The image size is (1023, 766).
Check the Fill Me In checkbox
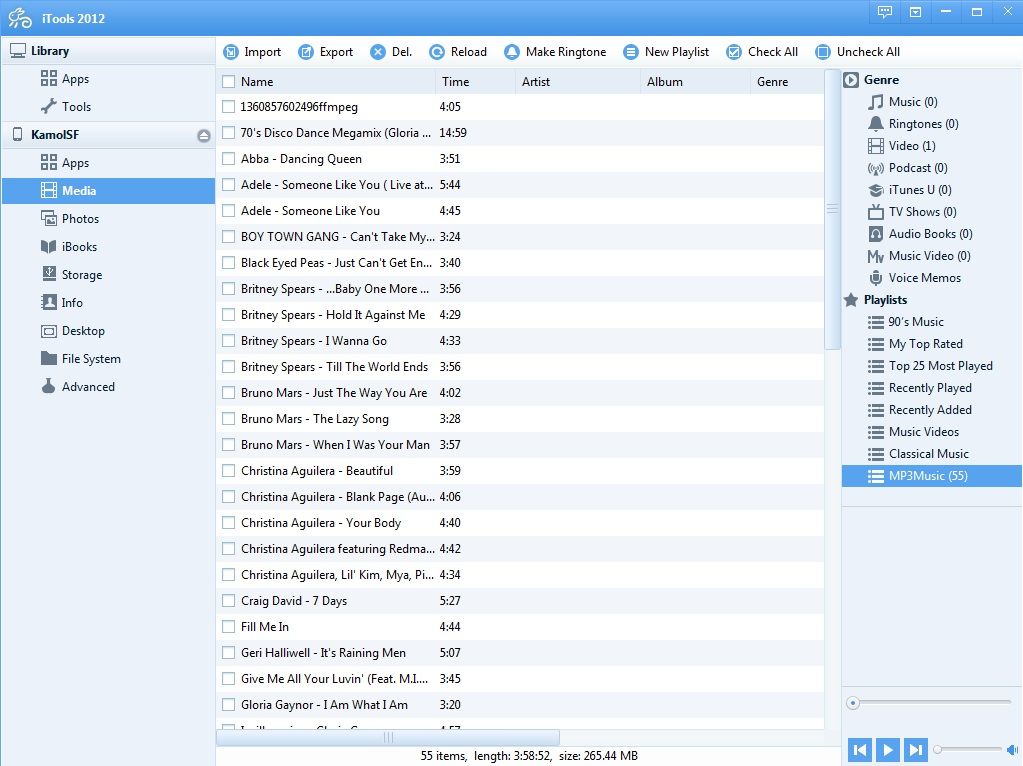click(x=228, y=627)
